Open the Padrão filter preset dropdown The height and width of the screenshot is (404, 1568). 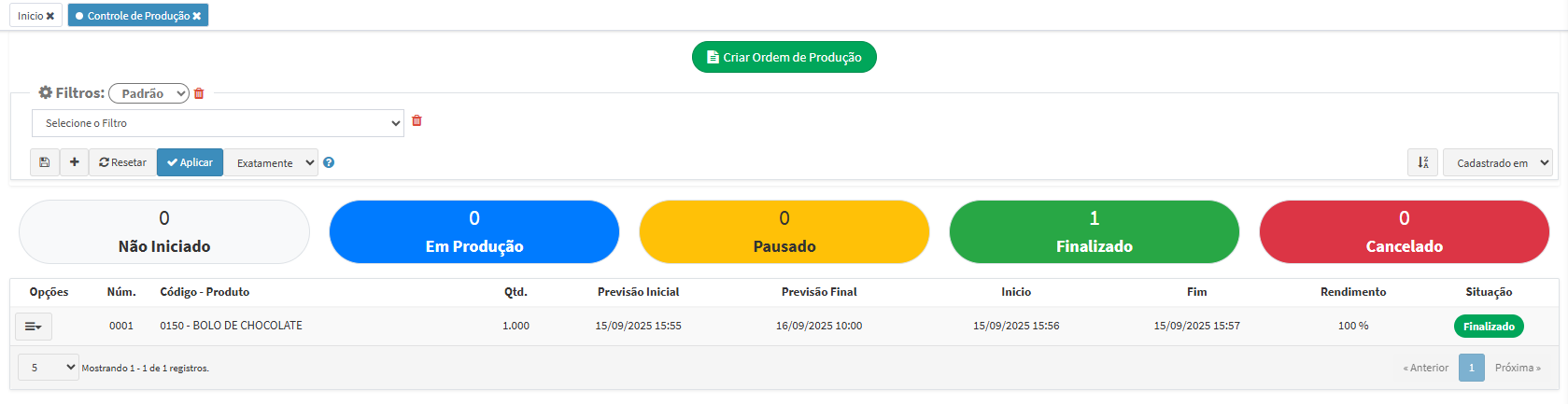[x=149, y=93]
